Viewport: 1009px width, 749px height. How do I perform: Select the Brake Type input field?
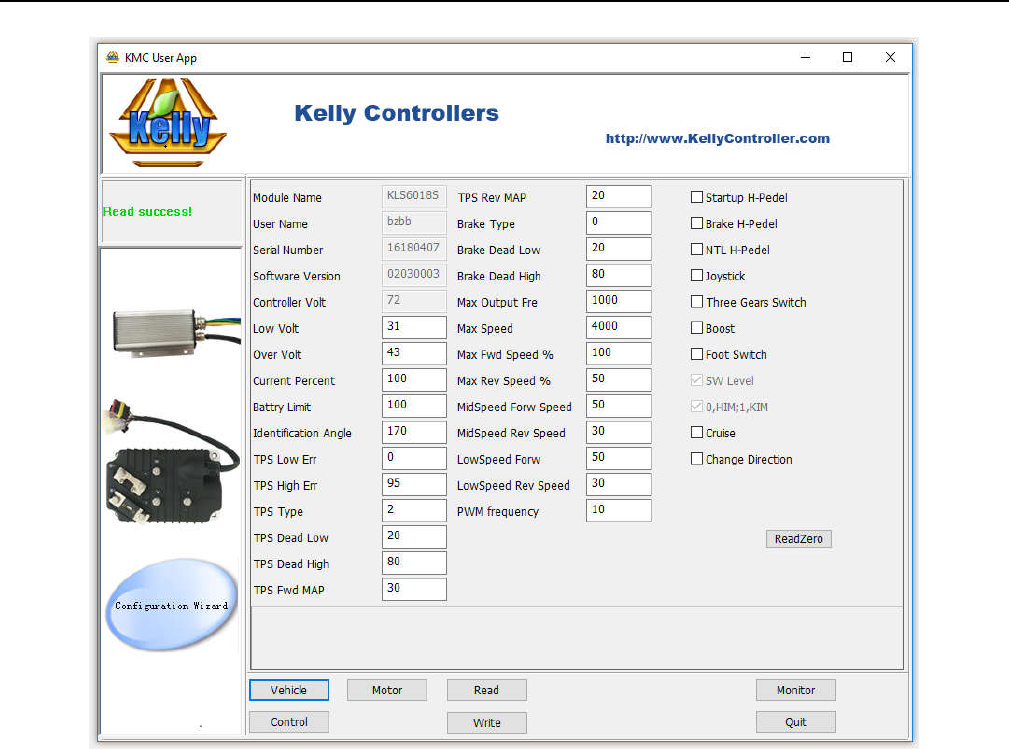[618, 223]
